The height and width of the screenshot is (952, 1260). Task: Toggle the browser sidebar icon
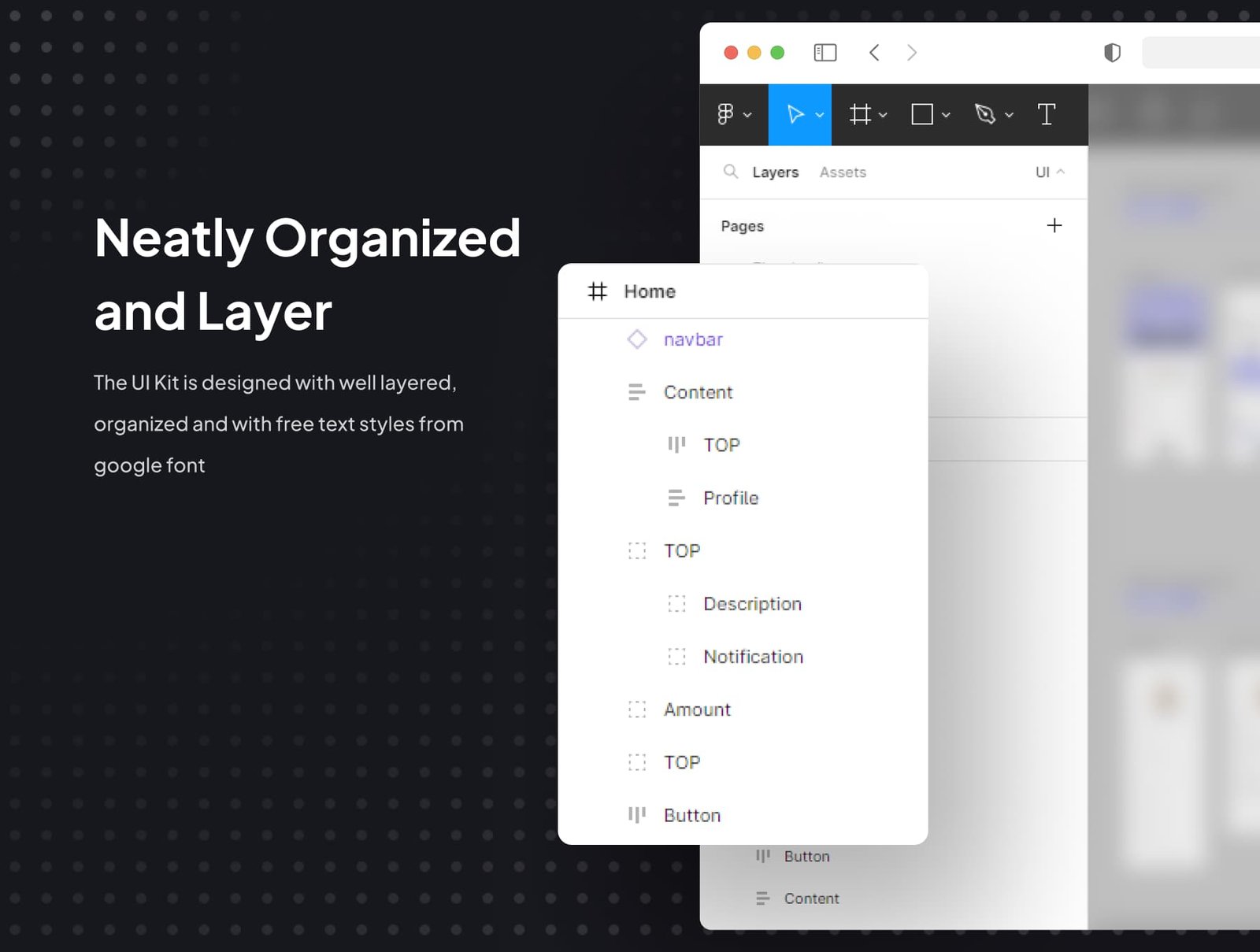[825, 53]
